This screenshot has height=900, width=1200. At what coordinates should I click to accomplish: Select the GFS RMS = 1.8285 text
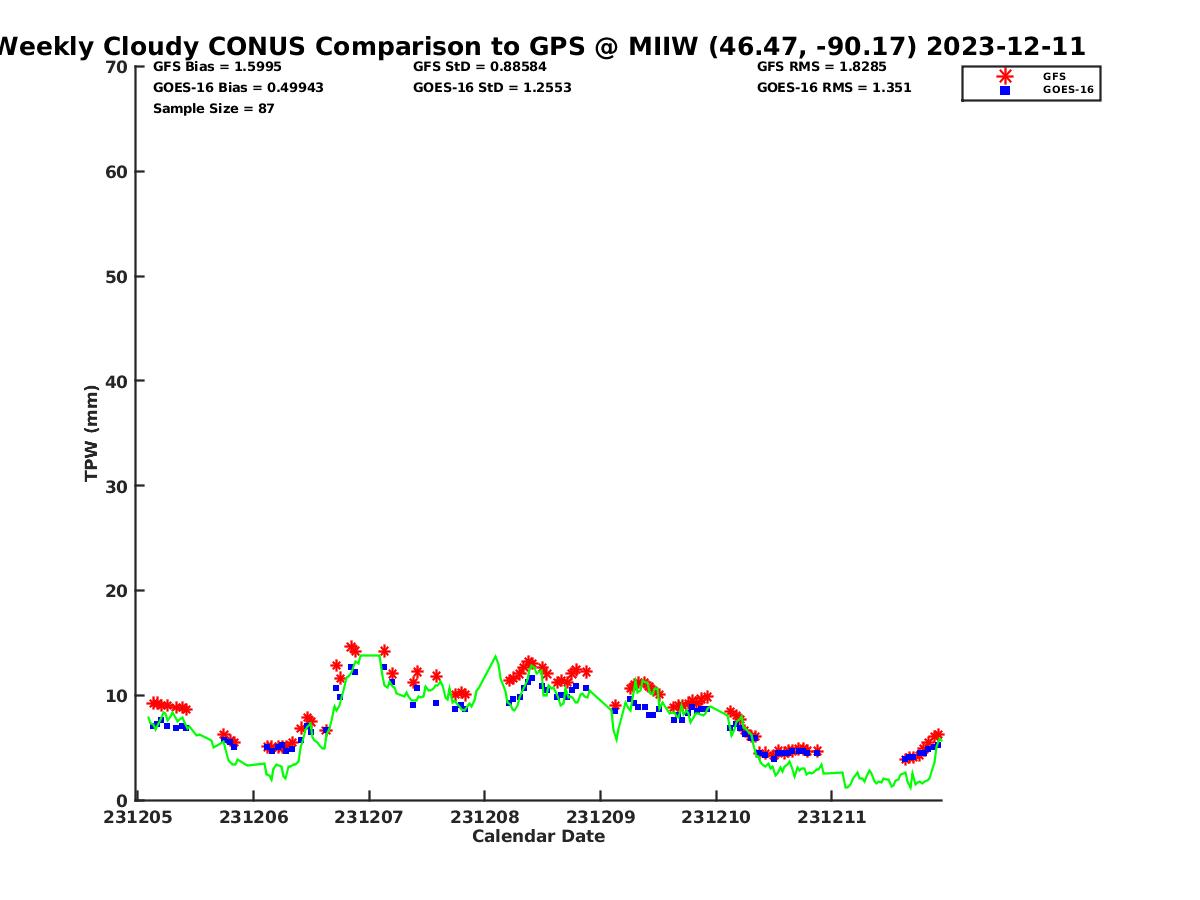click(821, 67)
